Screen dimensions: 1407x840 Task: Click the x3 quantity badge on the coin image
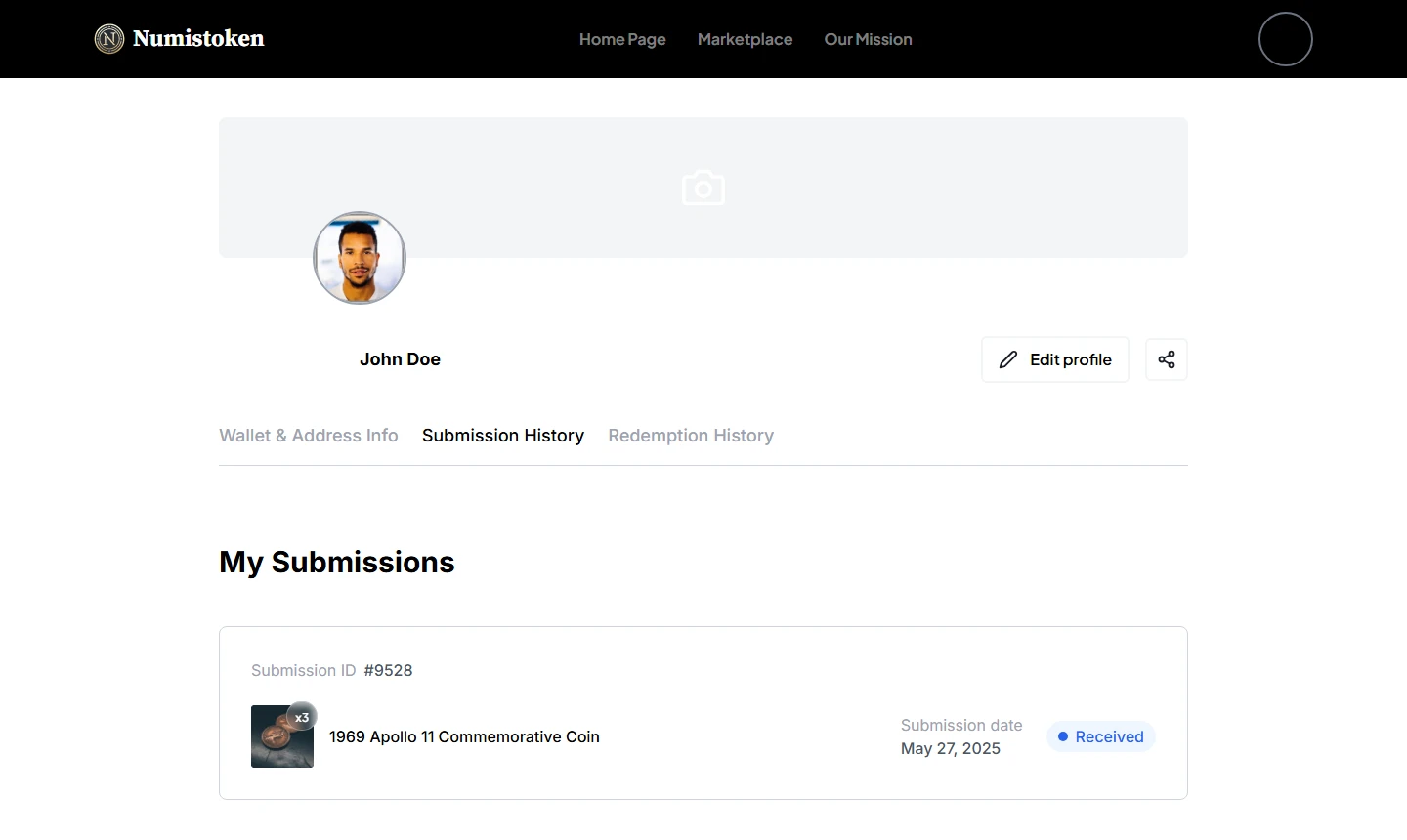(x=302, y=717)
